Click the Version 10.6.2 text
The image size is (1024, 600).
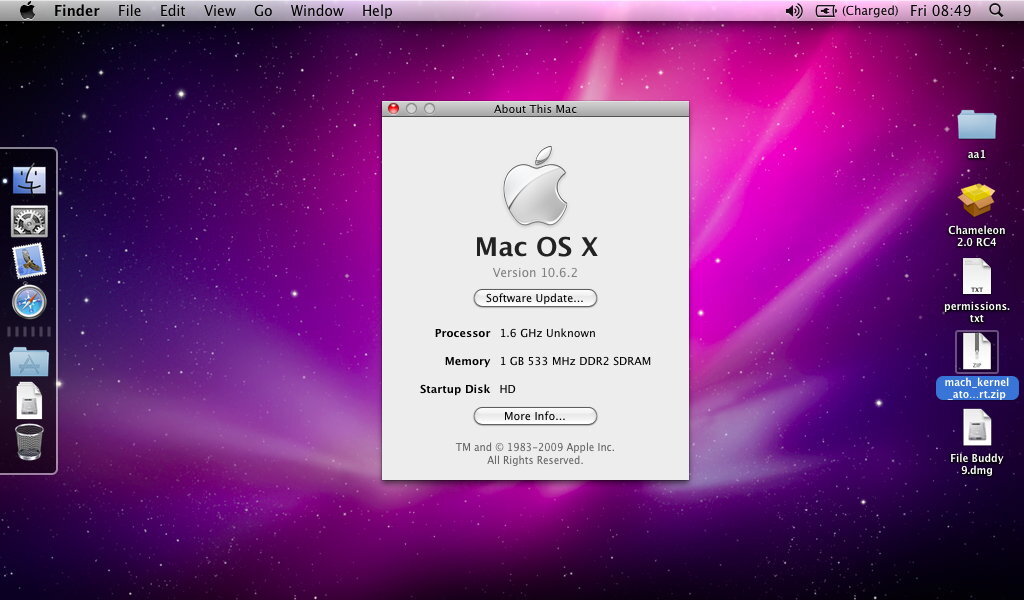coord(535,273)
